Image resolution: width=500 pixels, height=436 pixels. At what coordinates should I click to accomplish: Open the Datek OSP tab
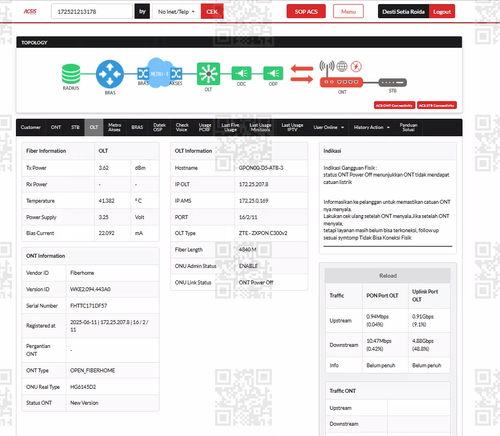coord(159,127)
